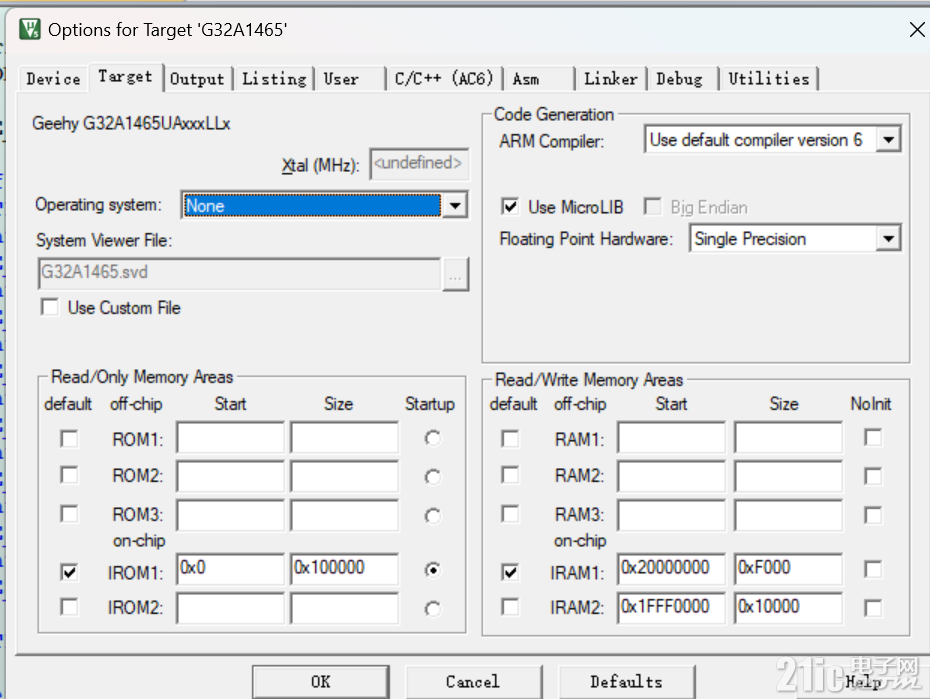The image size is (930, 699).
Task: Uncheck the IROM1 default checkbox
Action: coord(69,572)
